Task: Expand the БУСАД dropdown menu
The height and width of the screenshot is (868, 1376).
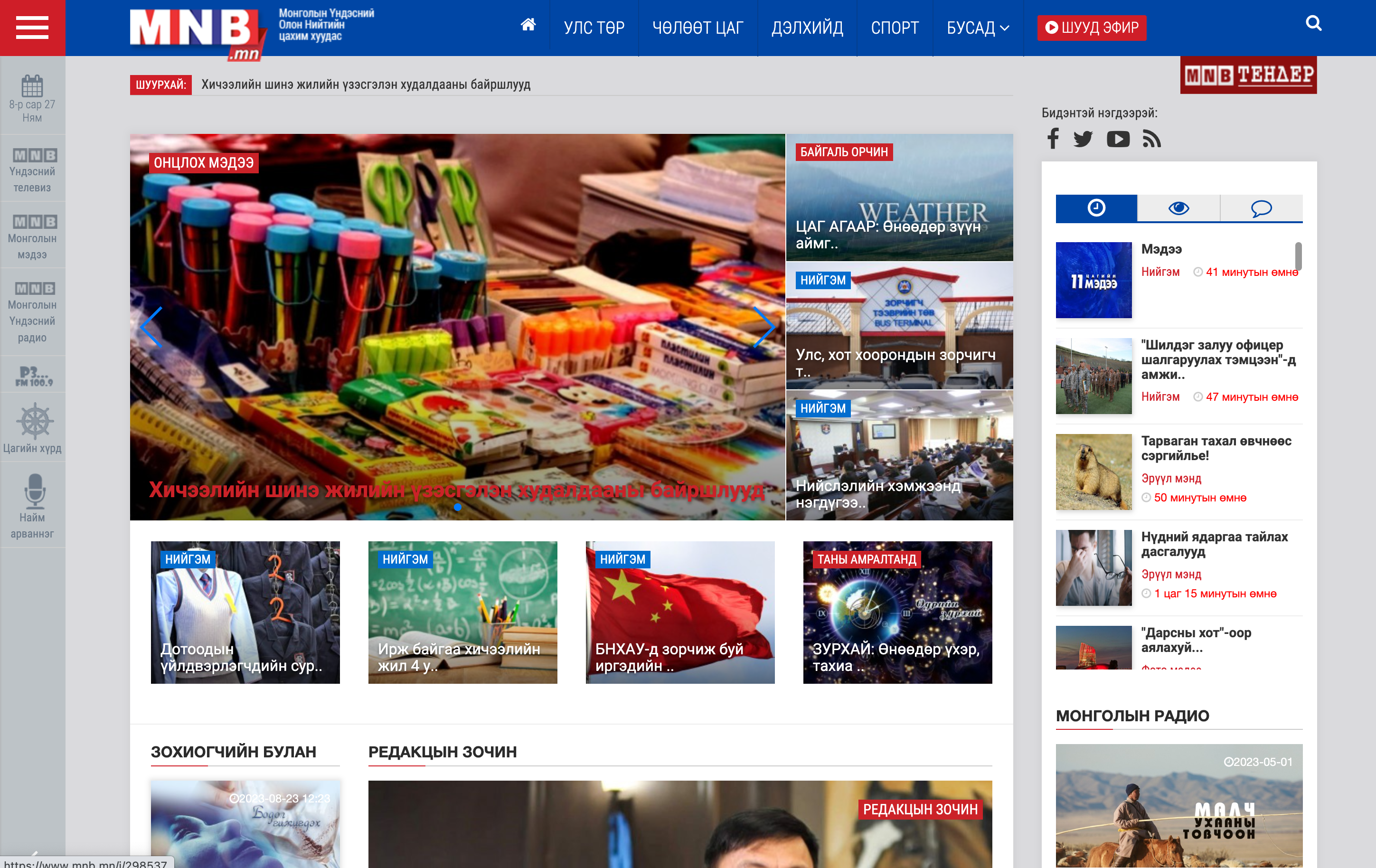Action: point(978,28)
